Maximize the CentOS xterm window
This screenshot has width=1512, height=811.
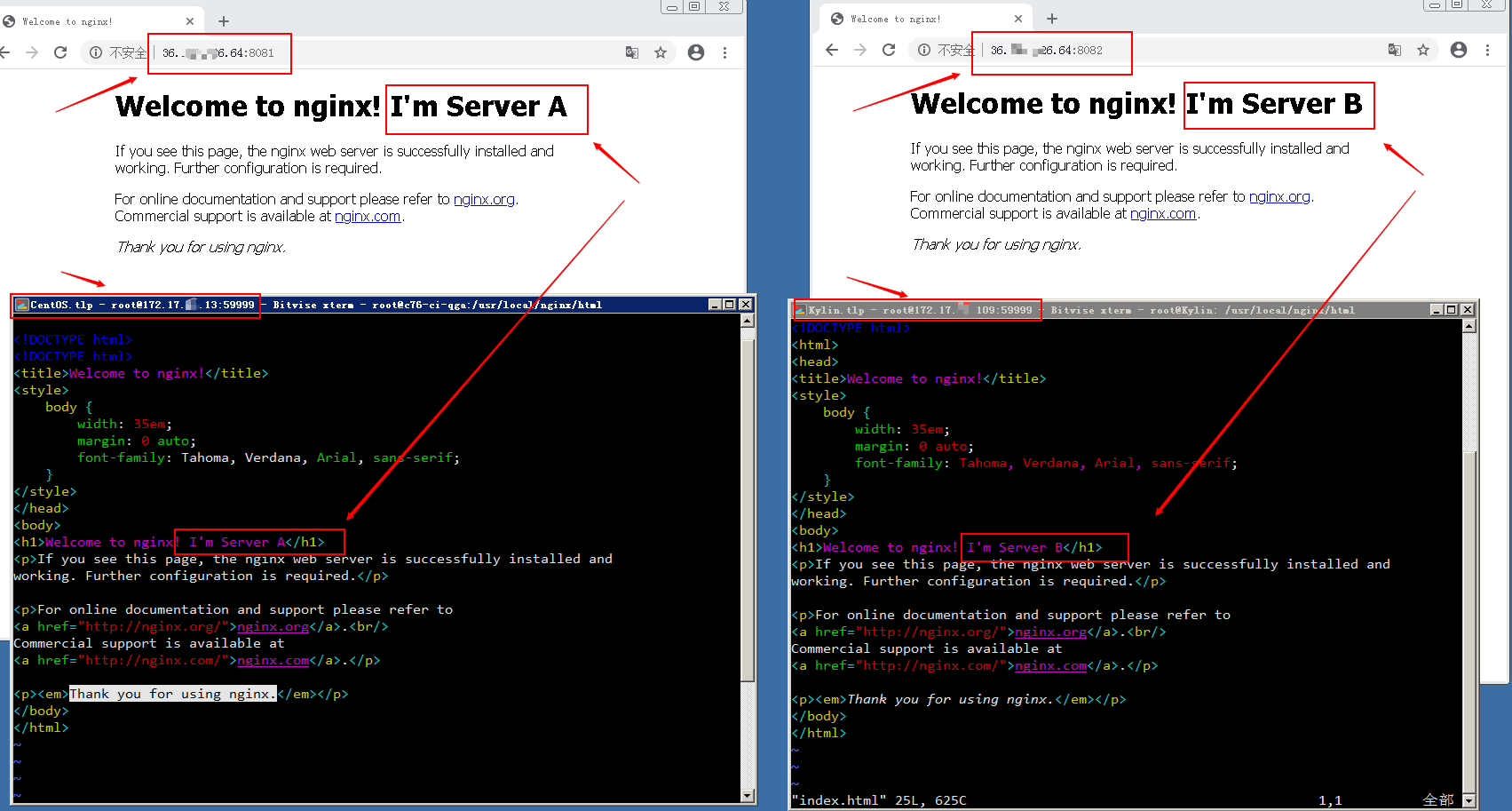(x=730, y=305)
